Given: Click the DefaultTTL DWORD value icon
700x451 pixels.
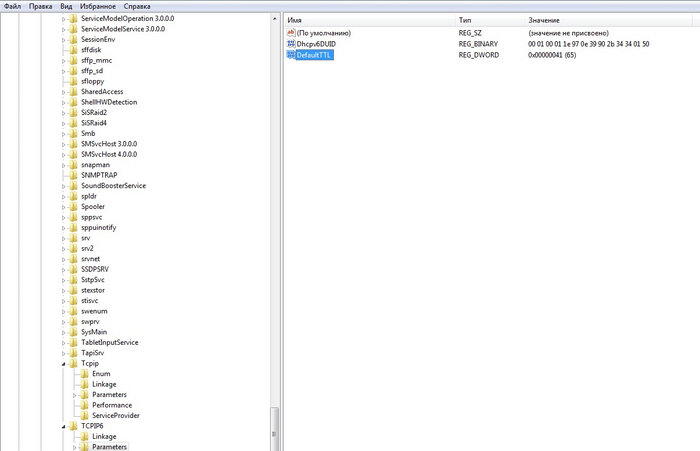Looking at the screenshot, I should [291, 55].
